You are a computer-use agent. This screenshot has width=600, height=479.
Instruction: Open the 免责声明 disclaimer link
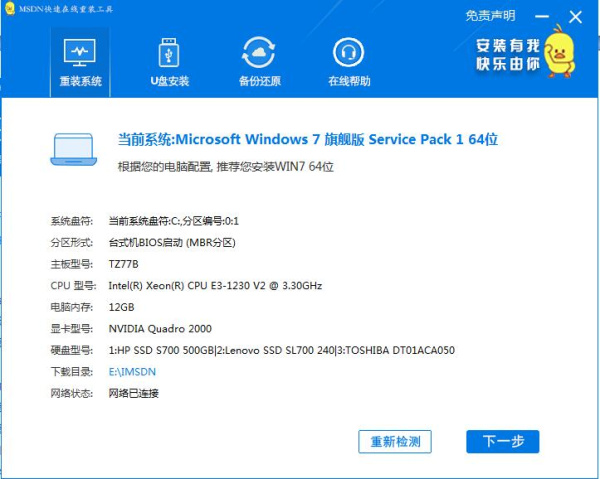pos(490,16)
